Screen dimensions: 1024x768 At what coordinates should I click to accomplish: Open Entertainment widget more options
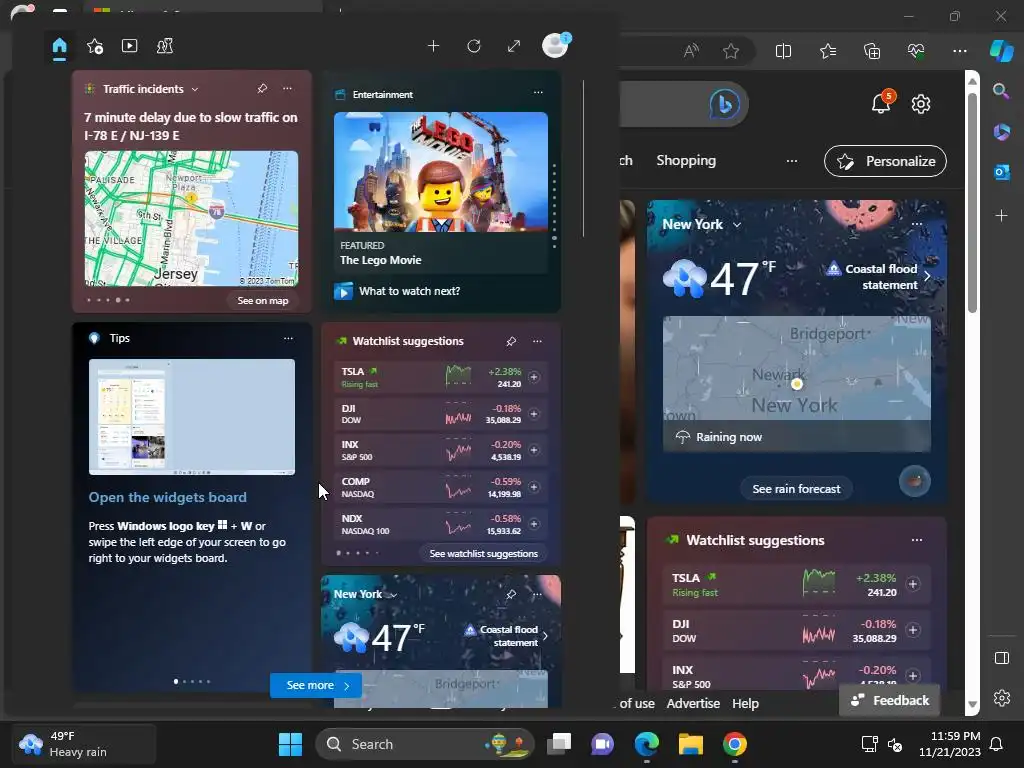pyautogui.click(x=538, y=93)
